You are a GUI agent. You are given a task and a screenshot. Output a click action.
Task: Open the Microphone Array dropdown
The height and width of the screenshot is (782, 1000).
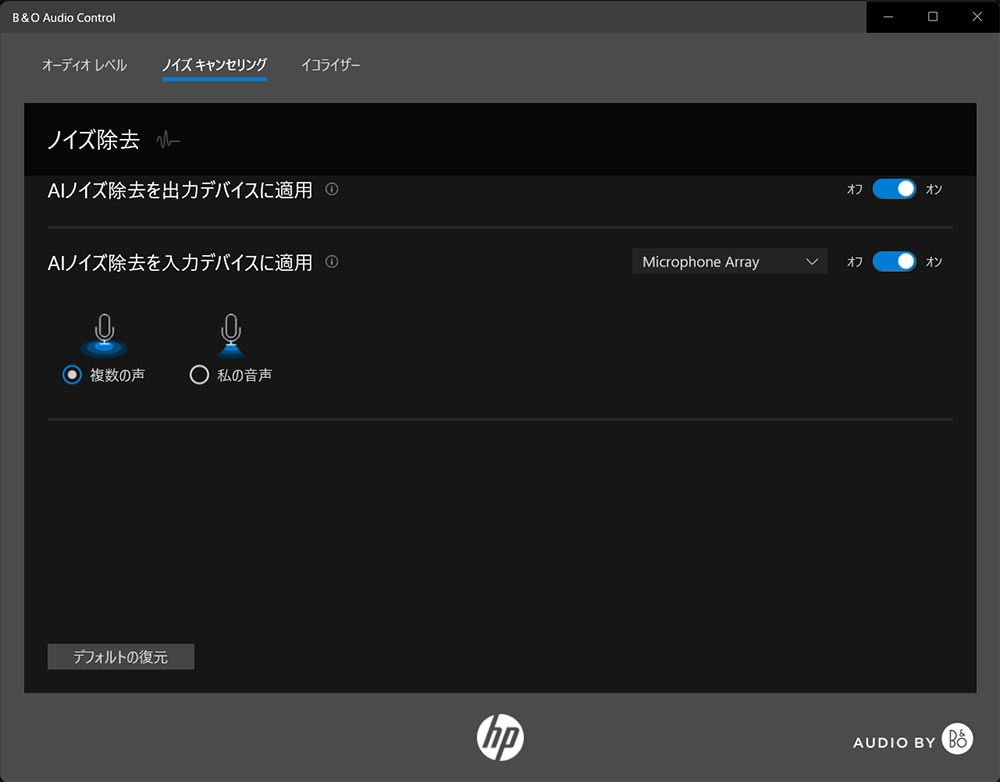click(729, 262)
